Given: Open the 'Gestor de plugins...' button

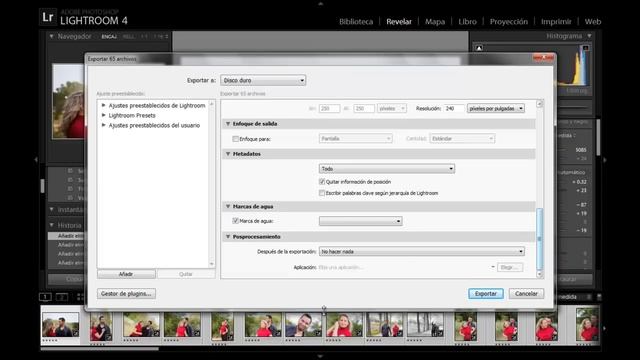Looking at the screenshot, I should (x=126, y=293).
